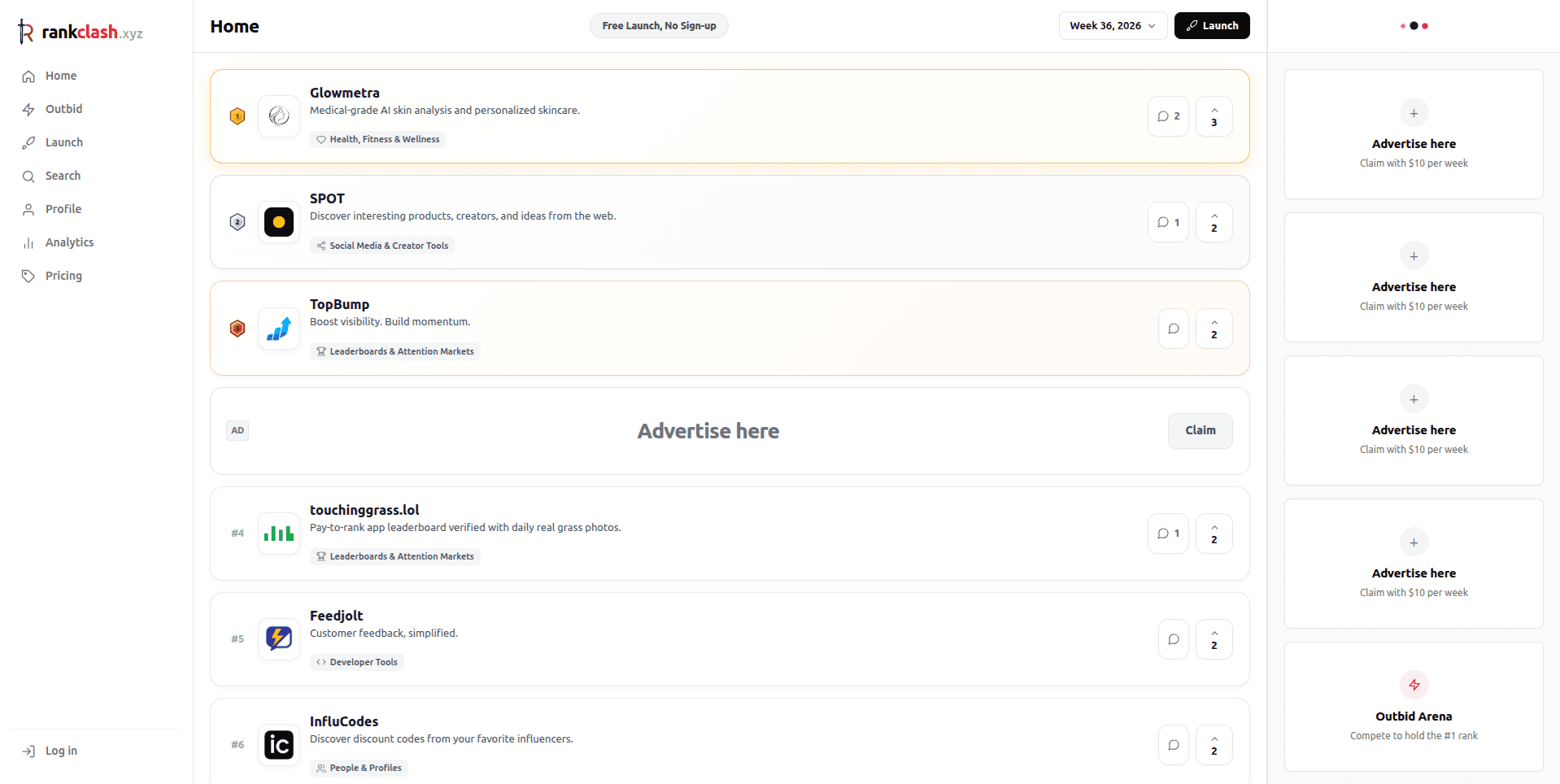Open comments on touchinggrass.lol
Screen dimensions: 1560x784
click(x=1168, y=534)
